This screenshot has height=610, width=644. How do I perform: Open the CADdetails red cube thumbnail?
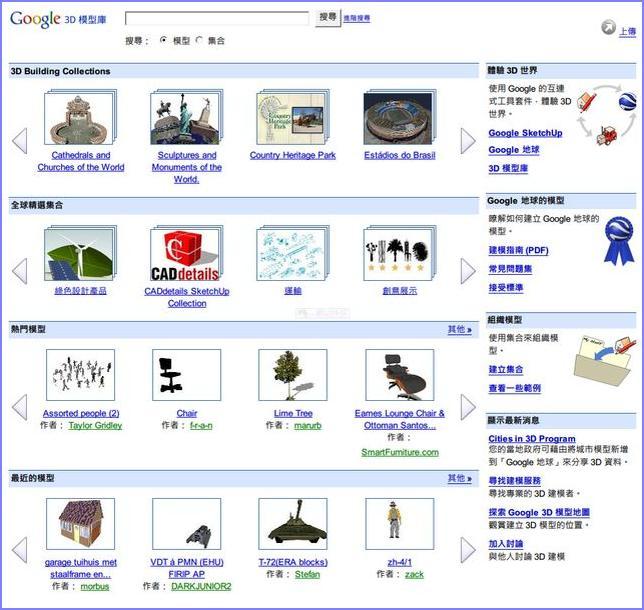point(186,253)
